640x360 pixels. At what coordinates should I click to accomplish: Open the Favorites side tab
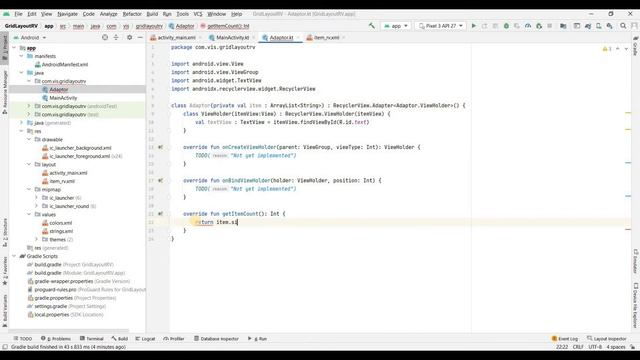tap(5, 271)
